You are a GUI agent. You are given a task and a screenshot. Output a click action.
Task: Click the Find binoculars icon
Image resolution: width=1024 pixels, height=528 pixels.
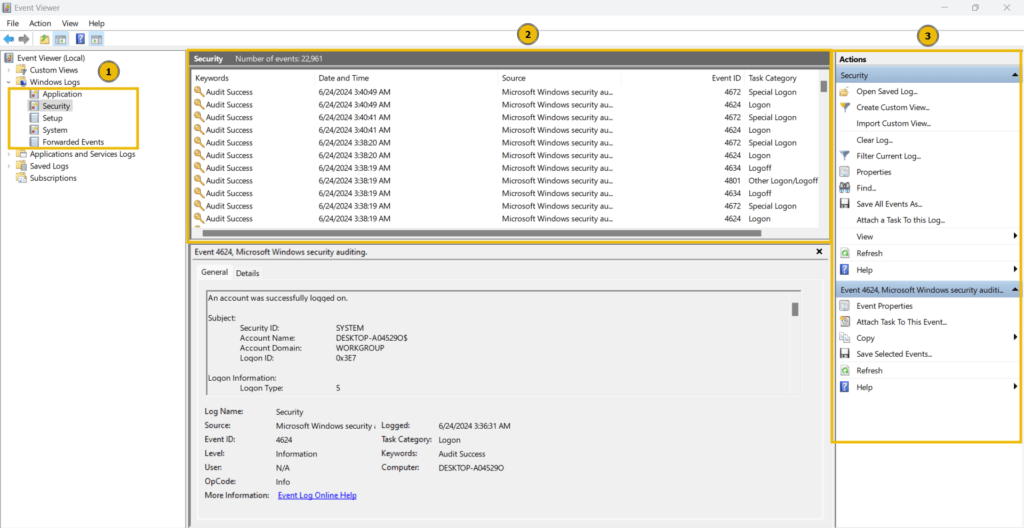[844, 188]
